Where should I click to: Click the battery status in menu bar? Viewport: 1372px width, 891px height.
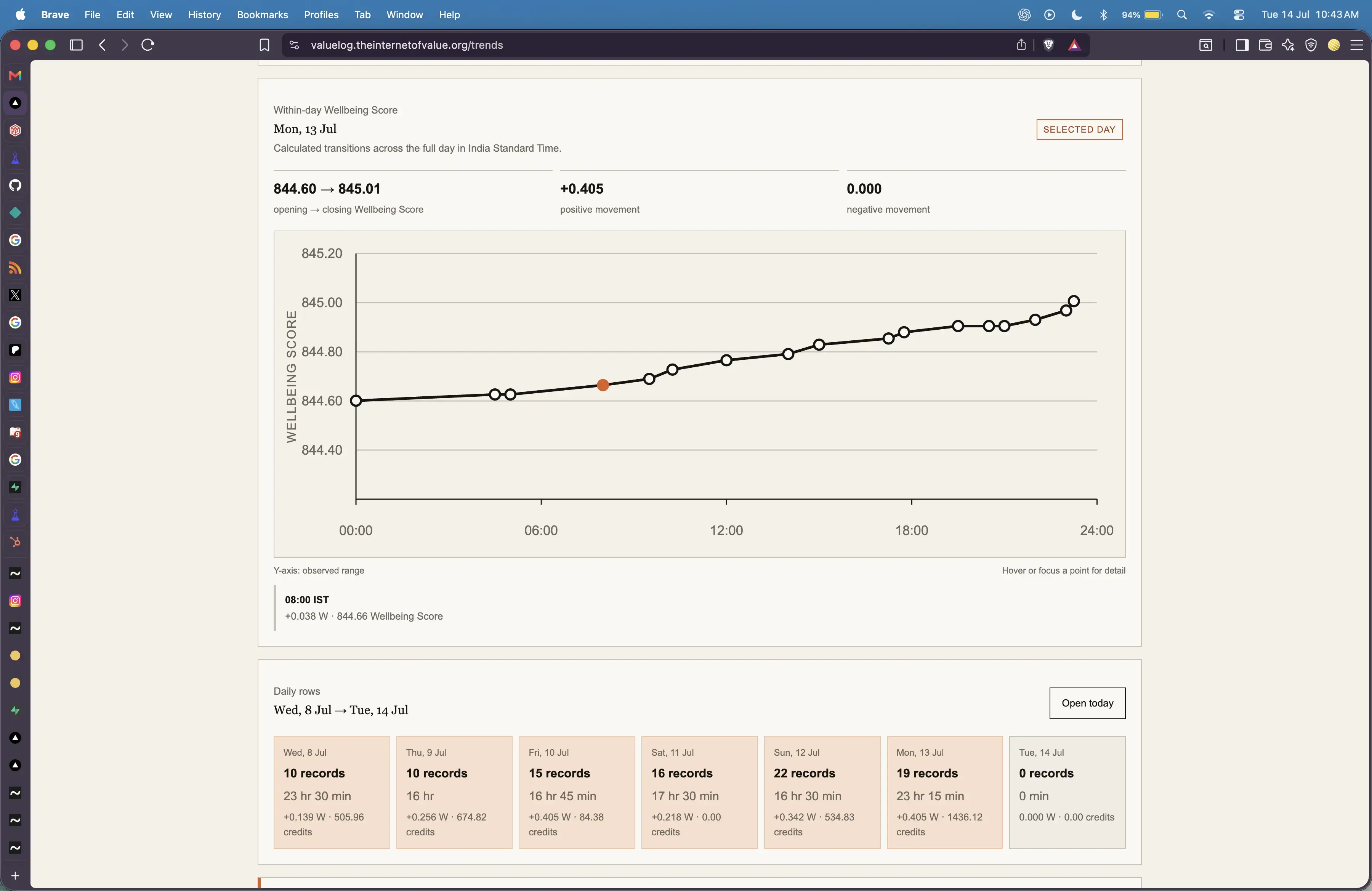pos(1142,15)
